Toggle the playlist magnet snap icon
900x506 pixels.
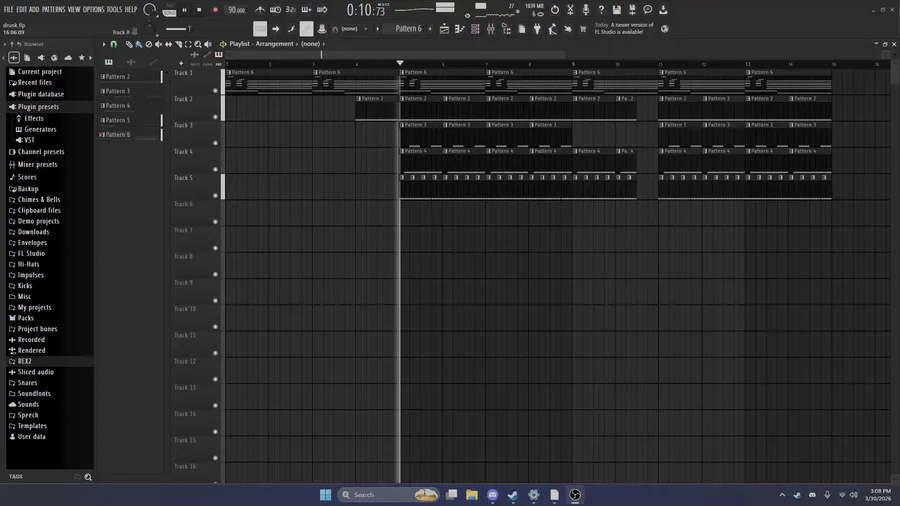click(x=114, y=44)
